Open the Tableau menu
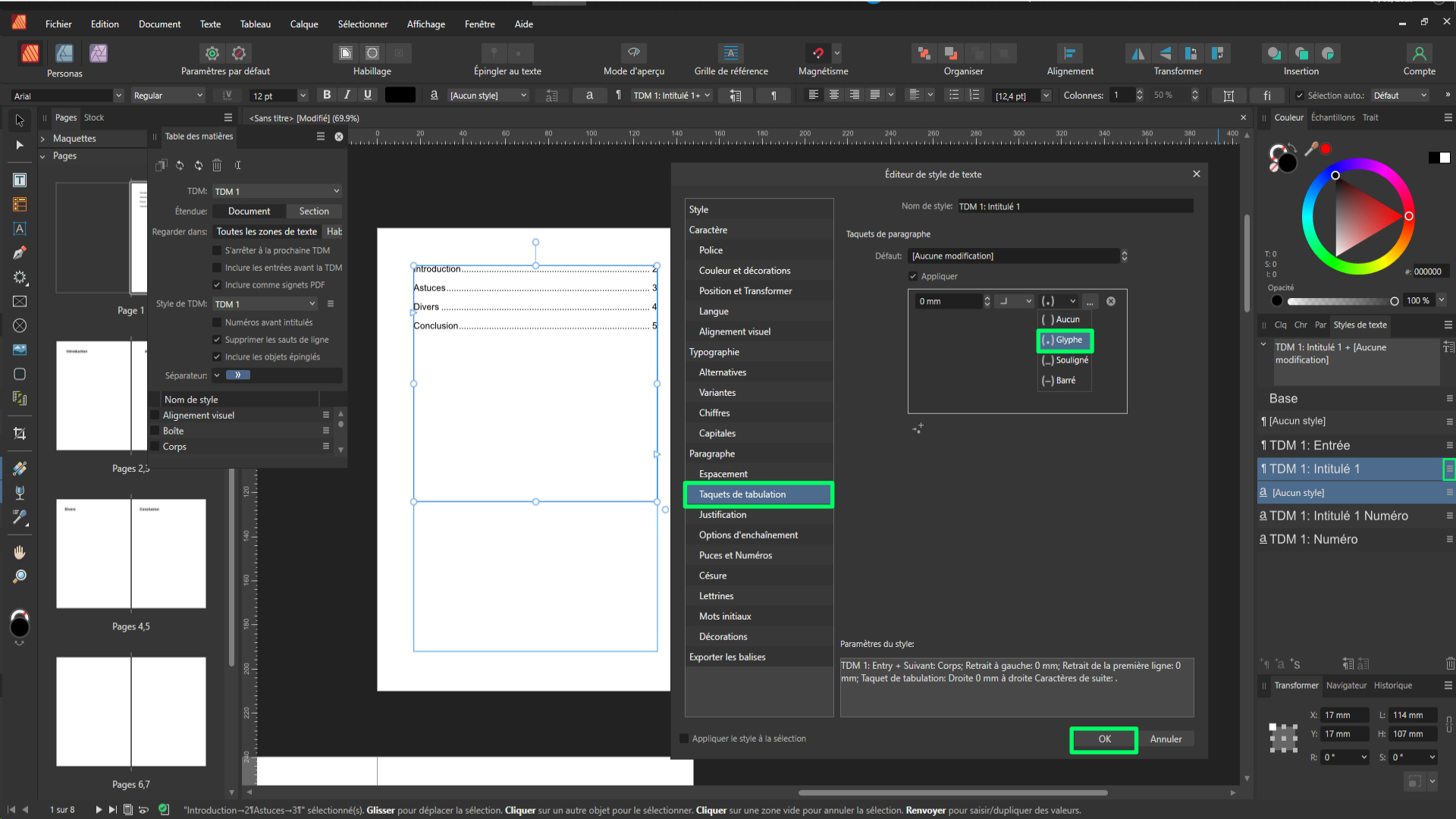This screenshot has height=819, width=1456. point(255,24)
